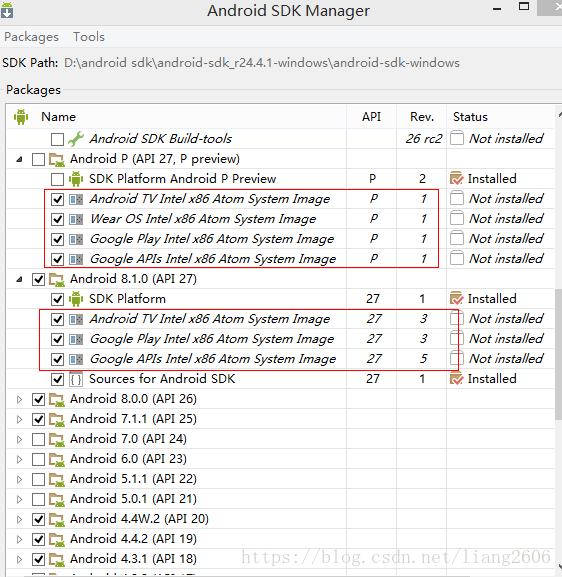Image resolution: width=562 pixels, height=577 pixels.
Task: Check the Android P (API 27, P preview) checkbox
Action: click(38, 159)
